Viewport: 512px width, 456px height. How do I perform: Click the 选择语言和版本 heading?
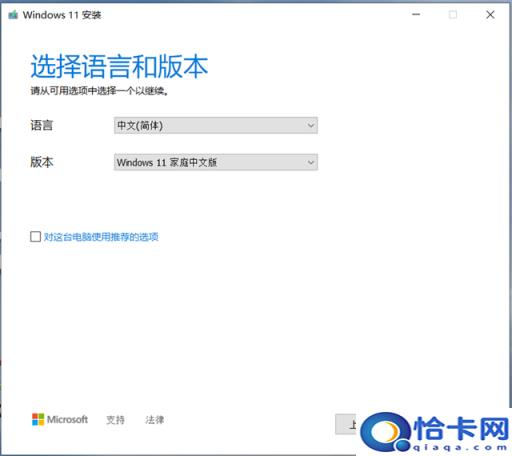tap(119, 66)
